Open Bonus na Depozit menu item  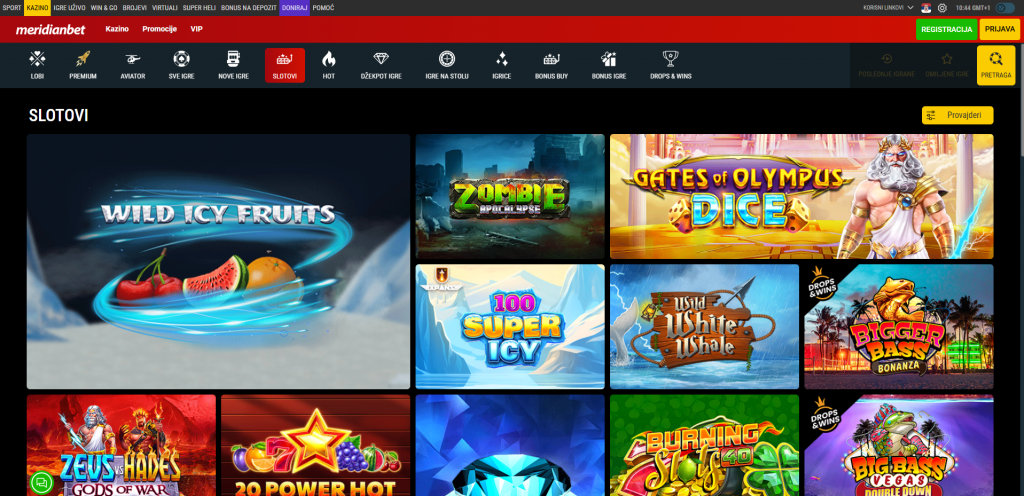(x=249, y=8)
